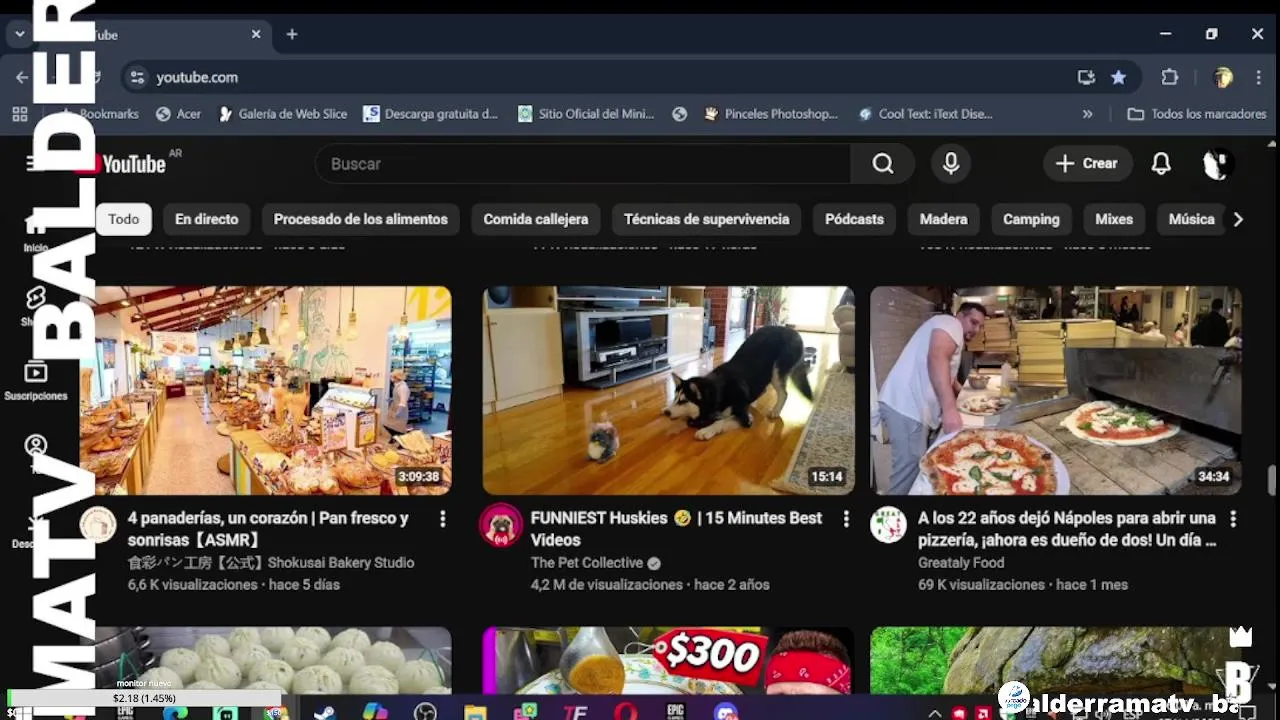1280x720 pixels.
Task: Launch Opera browser from the taskbar
Action: click(626, 712)
